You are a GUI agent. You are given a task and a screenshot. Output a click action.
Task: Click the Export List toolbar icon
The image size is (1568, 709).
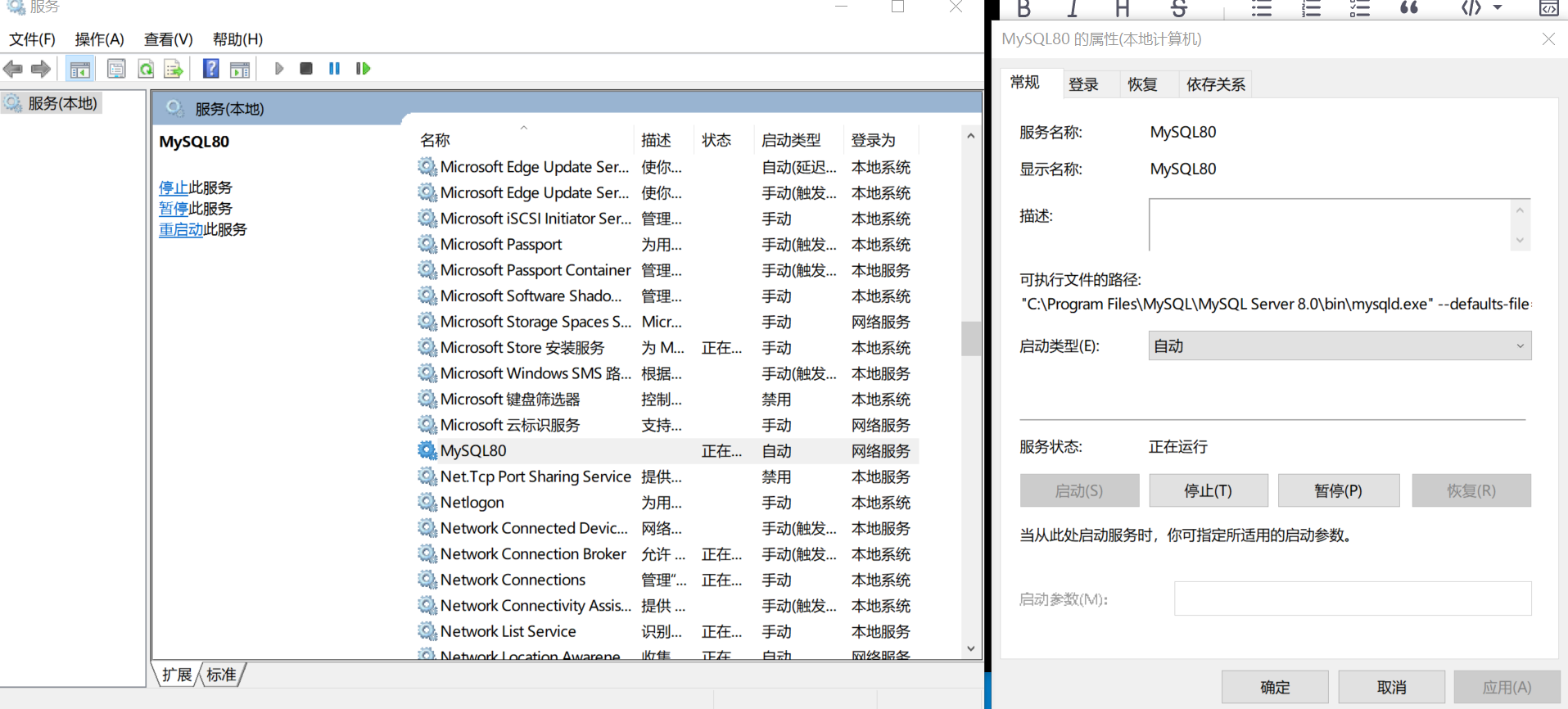[x=173, y=69]
